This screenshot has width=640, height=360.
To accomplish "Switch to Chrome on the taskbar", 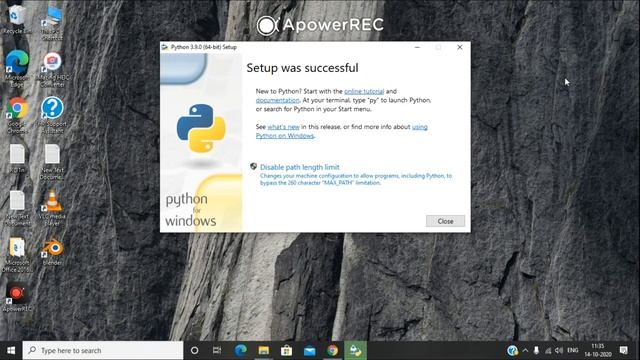I will pos(332,350).
